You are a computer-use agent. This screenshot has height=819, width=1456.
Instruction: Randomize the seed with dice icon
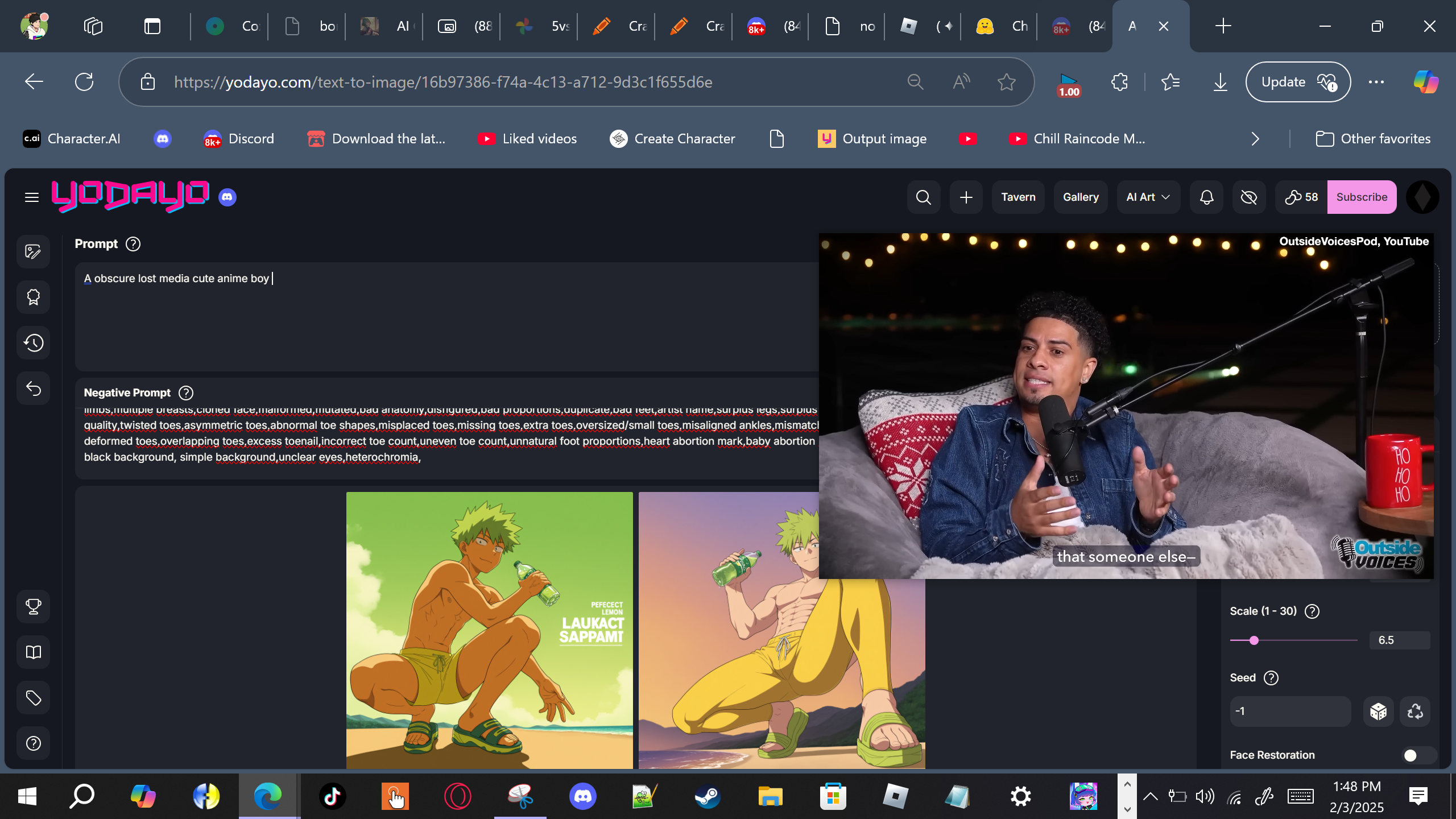coord(1379,712)
